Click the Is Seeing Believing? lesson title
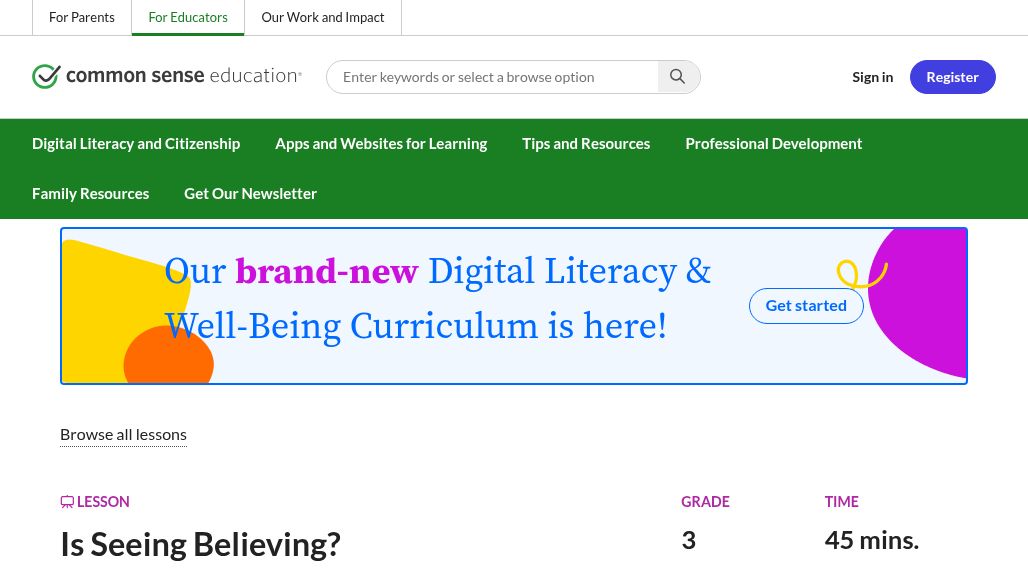Viewport: 1028px width, 578px height. pyautogui.click(x=200, y=545)
